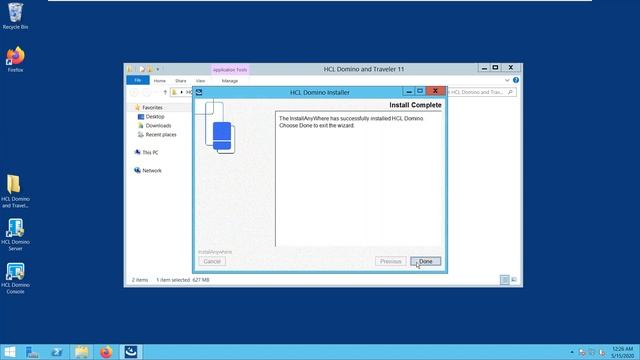The height and width of the screenshot is (360, 640).
Task: Switch Explorer to large icons view
Action: 514,280
